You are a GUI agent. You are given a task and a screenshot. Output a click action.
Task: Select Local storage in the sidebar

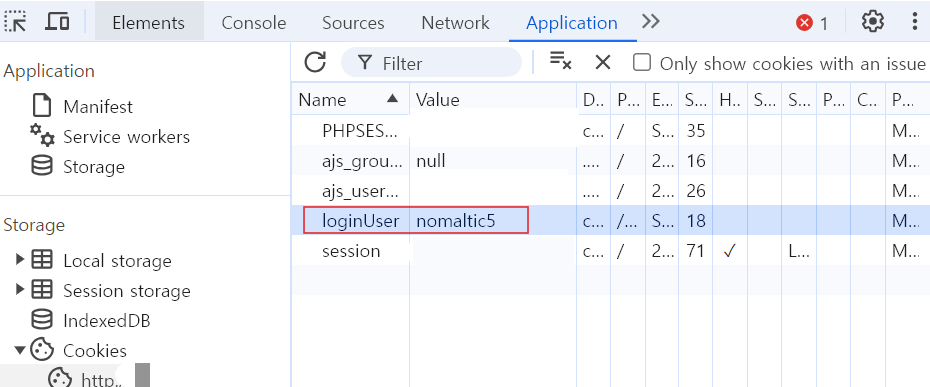(x=117, y=261)
